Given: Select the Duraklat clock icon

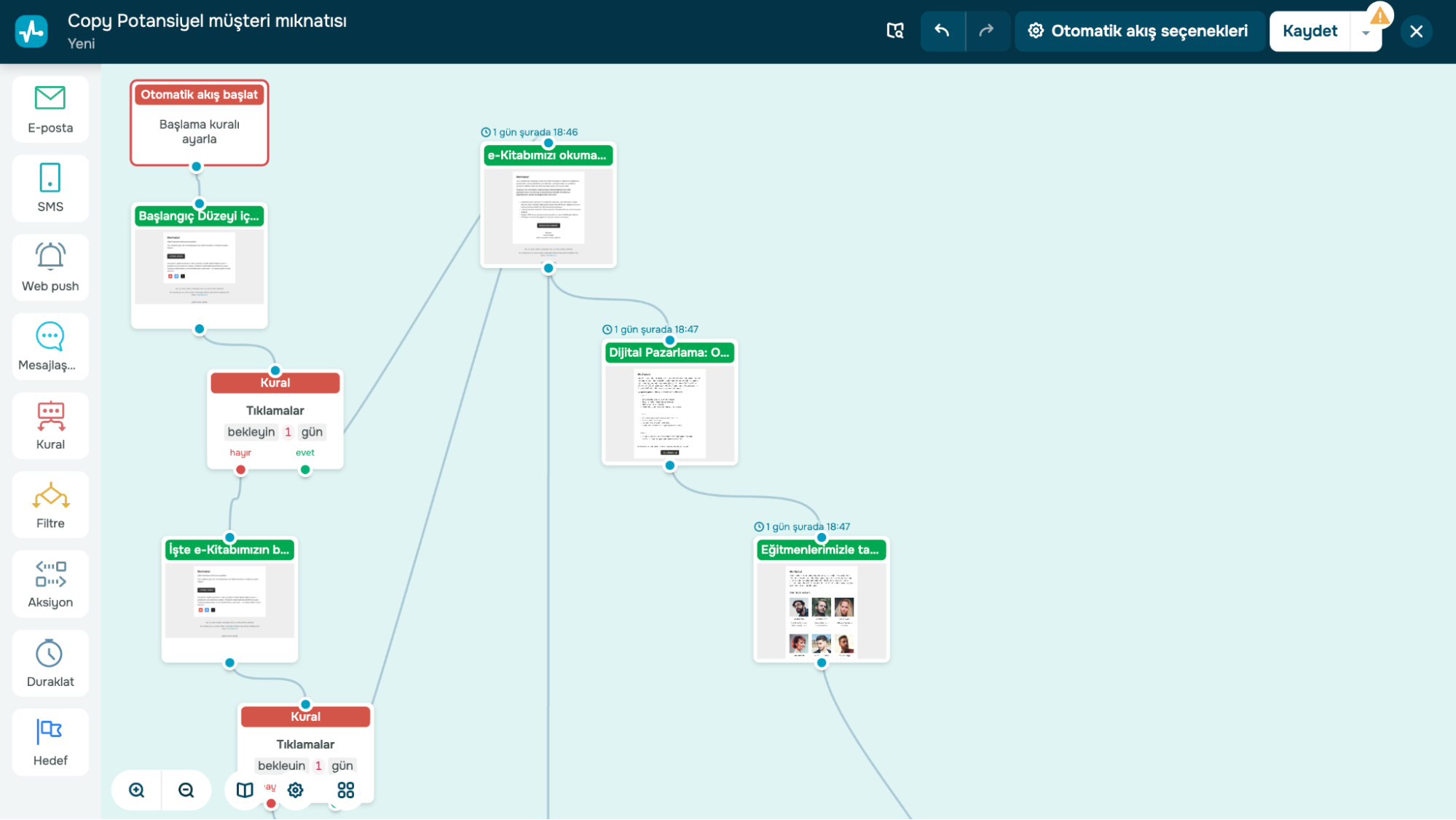Looking at the screenshot, I should point(50,654).
